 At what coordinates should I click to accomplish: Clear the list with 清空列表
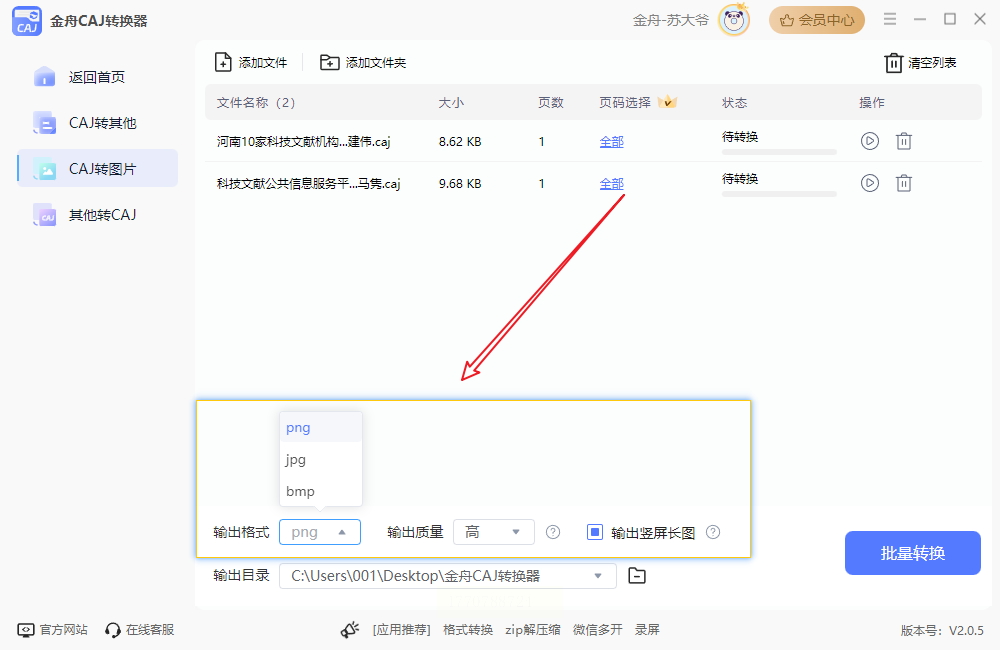(x=920, y=63)
